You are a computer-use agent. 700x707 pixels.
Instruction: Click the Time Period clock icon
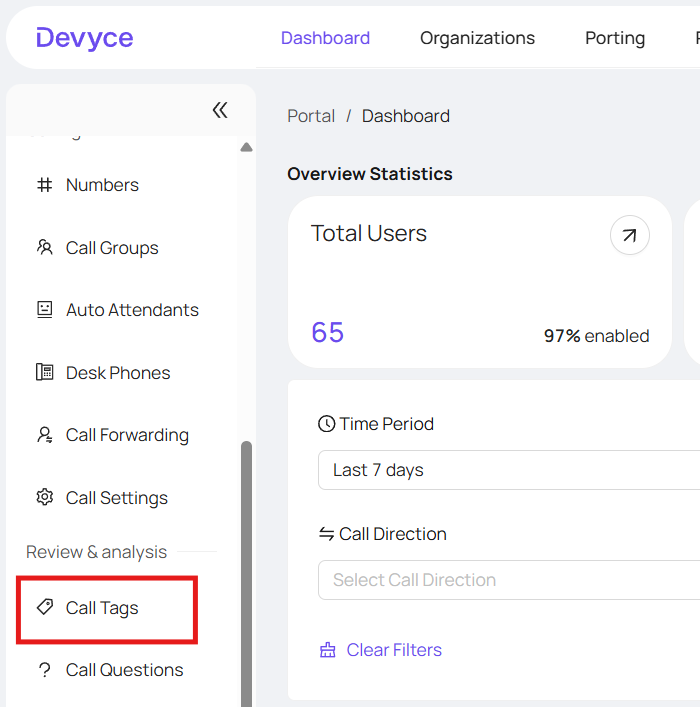click(x=327, y=424)
